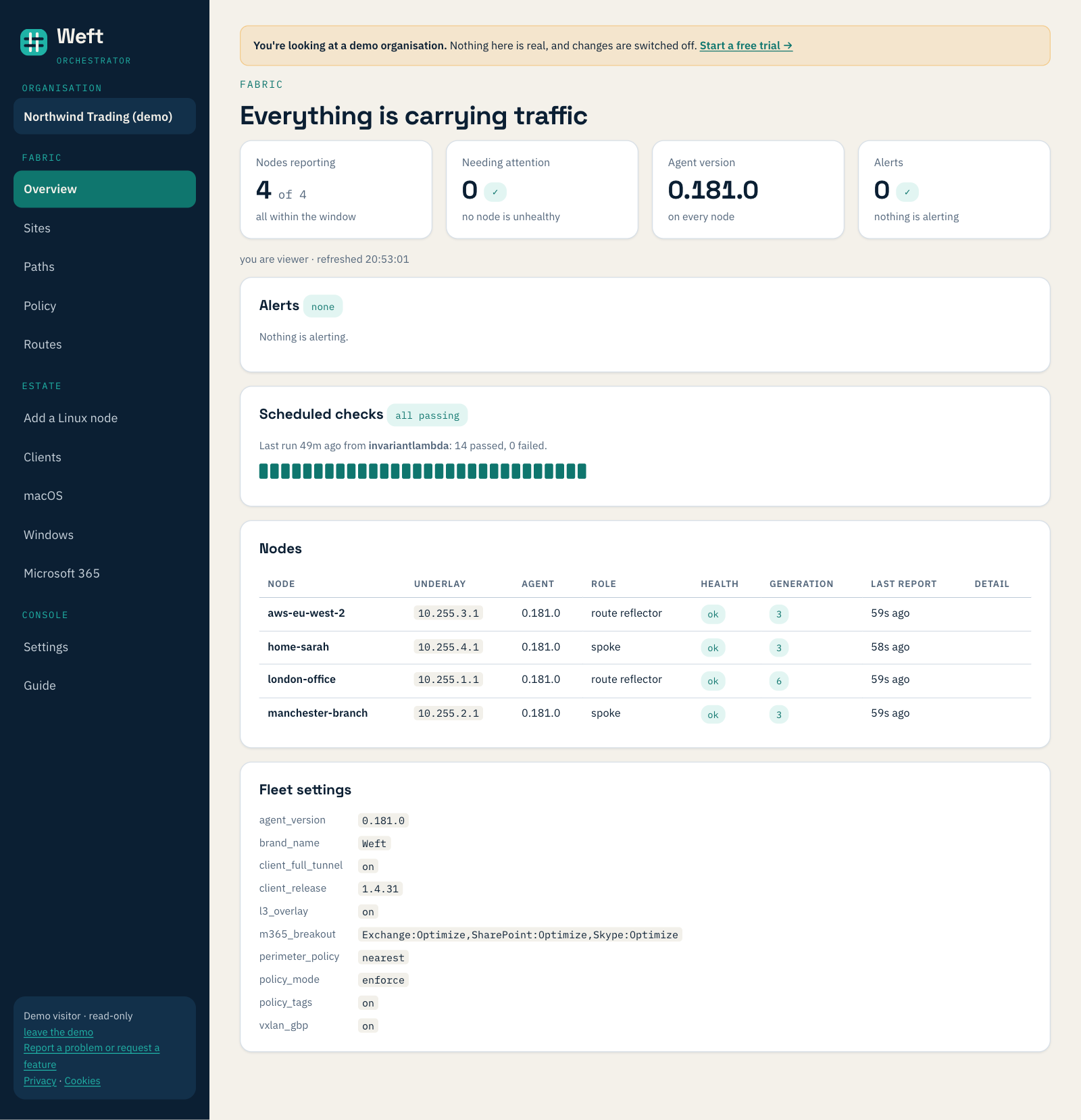Click the GENERATION column header

click(x=801, y=584)
